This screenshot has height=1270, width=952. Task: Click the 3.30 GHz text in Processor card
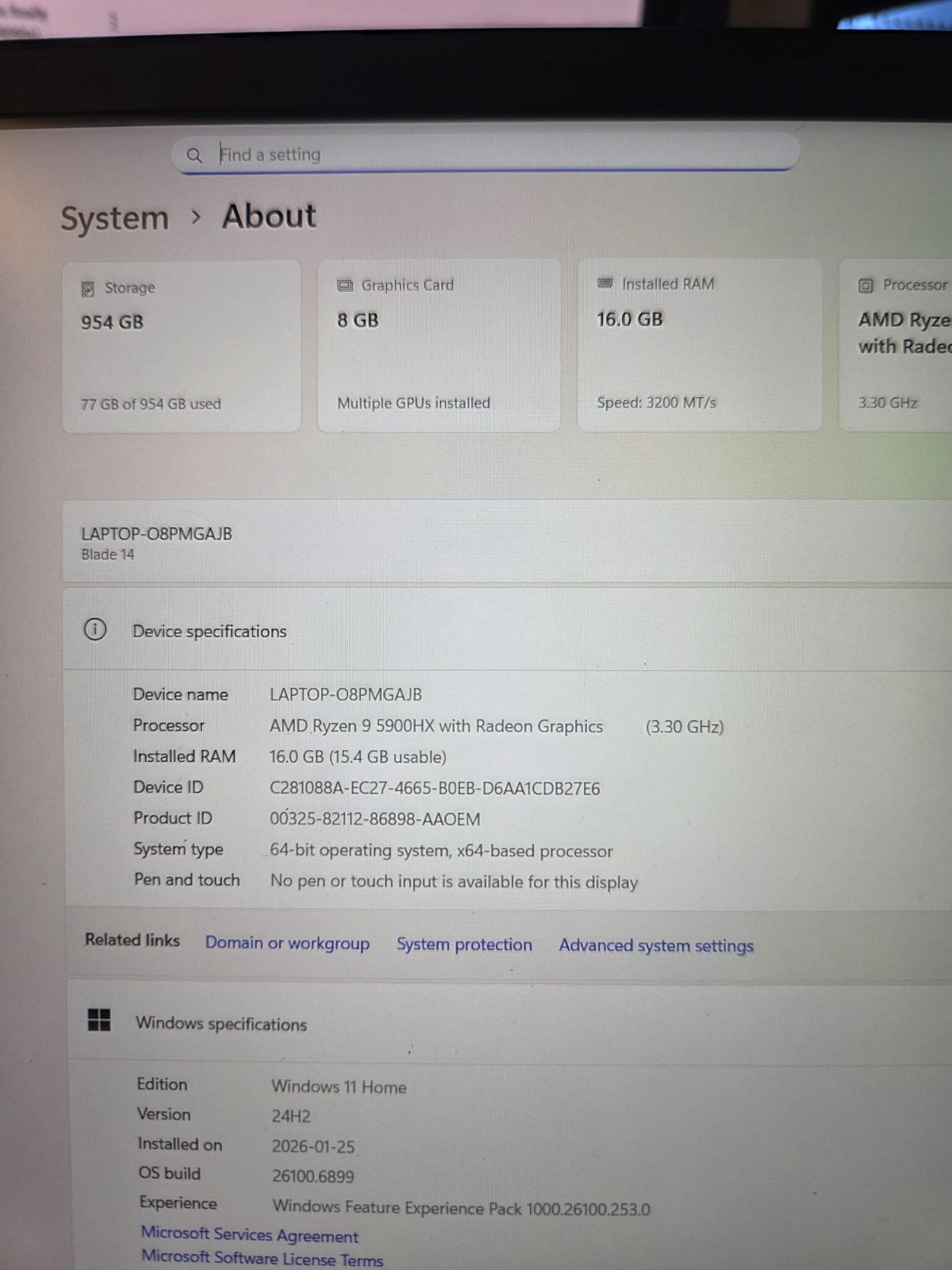coord(888,402)
